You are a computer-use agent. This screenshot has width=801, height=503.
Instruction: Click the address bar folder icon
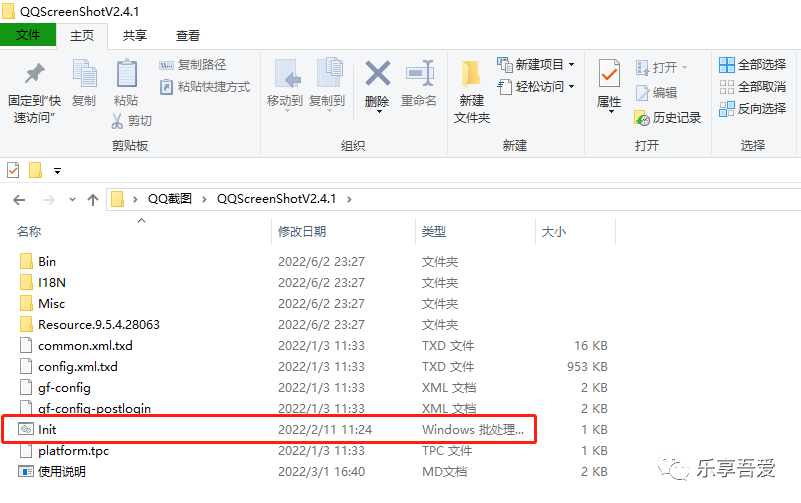[117, 199]
